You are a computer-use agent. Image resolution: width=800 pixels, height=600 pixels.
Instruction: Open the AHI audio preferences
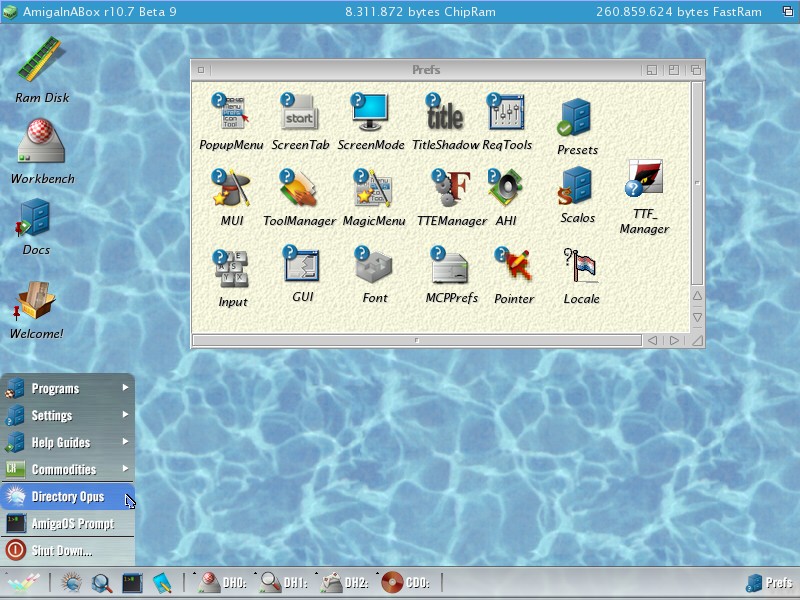[x=506, y=188]
